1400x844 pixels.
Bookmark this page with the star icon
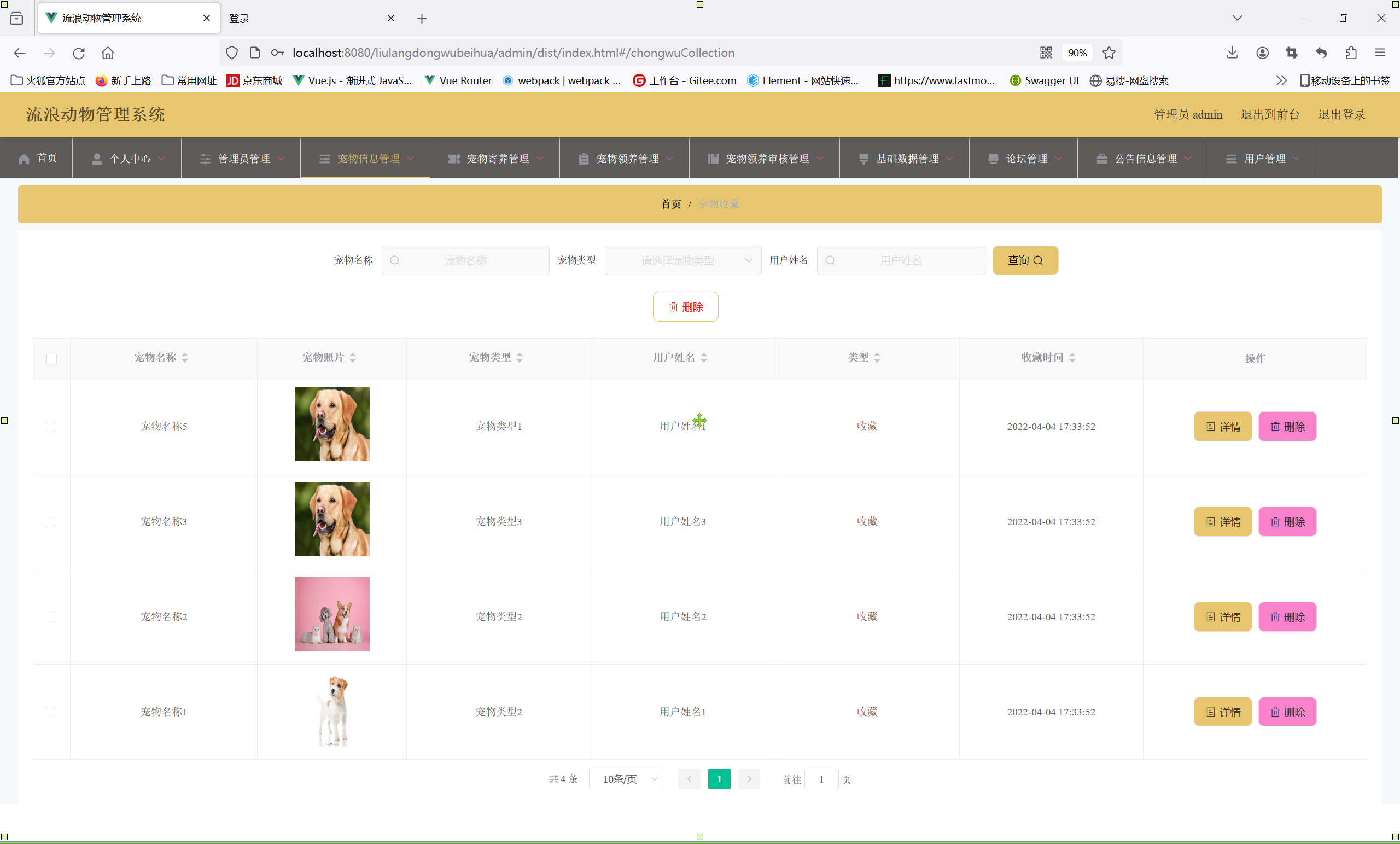tap(1109, 53)
